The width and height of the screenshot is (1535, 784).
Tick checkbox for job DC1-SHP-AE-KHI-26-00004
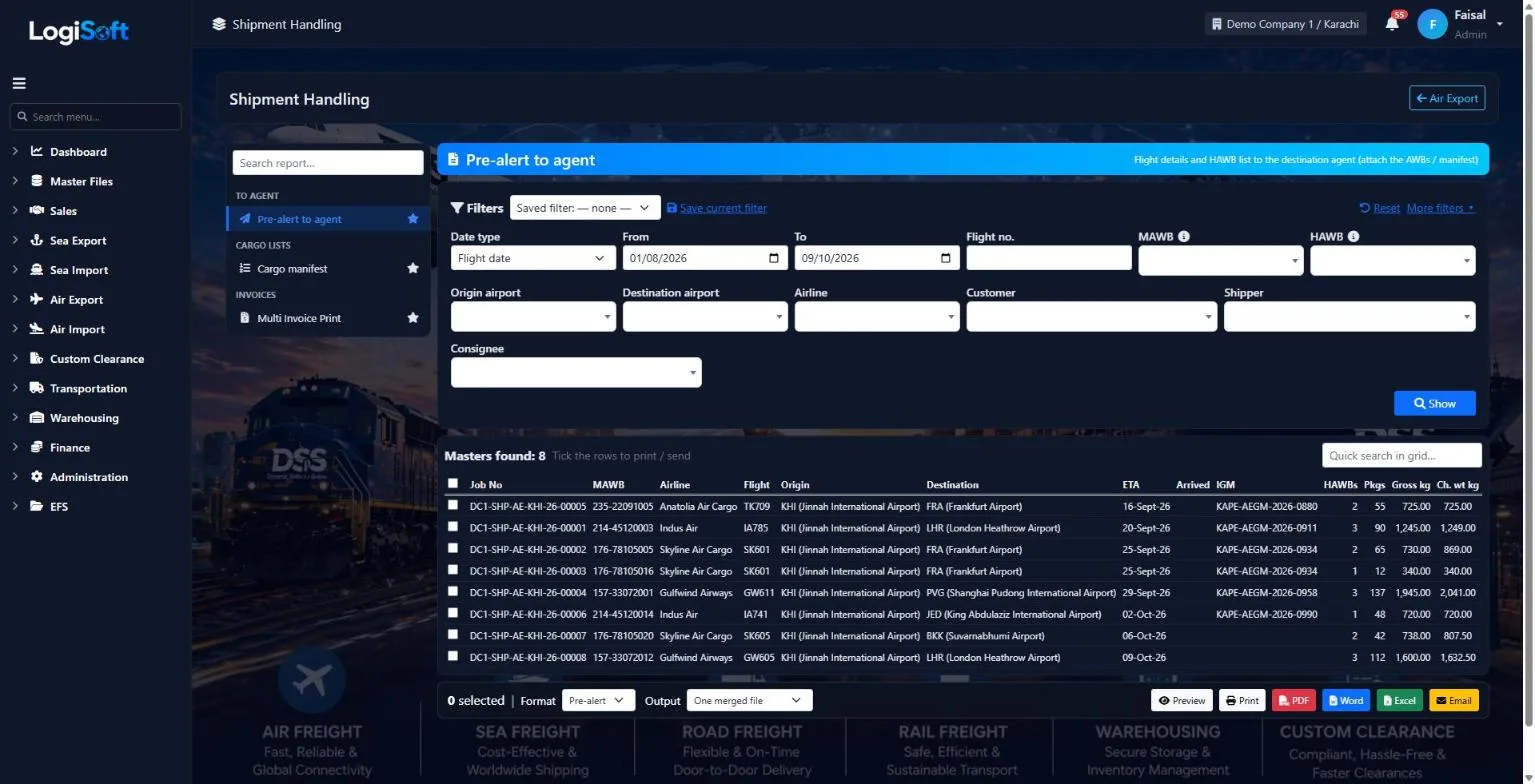tap(453, 592)
